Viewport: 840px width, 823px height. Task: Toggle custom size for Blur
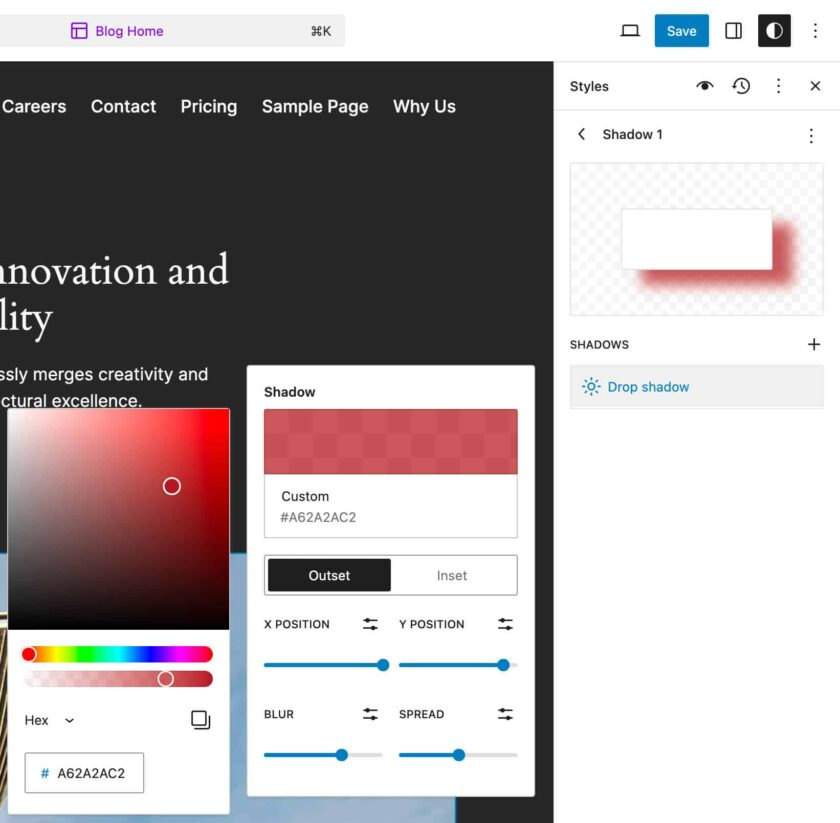point(370,714)
